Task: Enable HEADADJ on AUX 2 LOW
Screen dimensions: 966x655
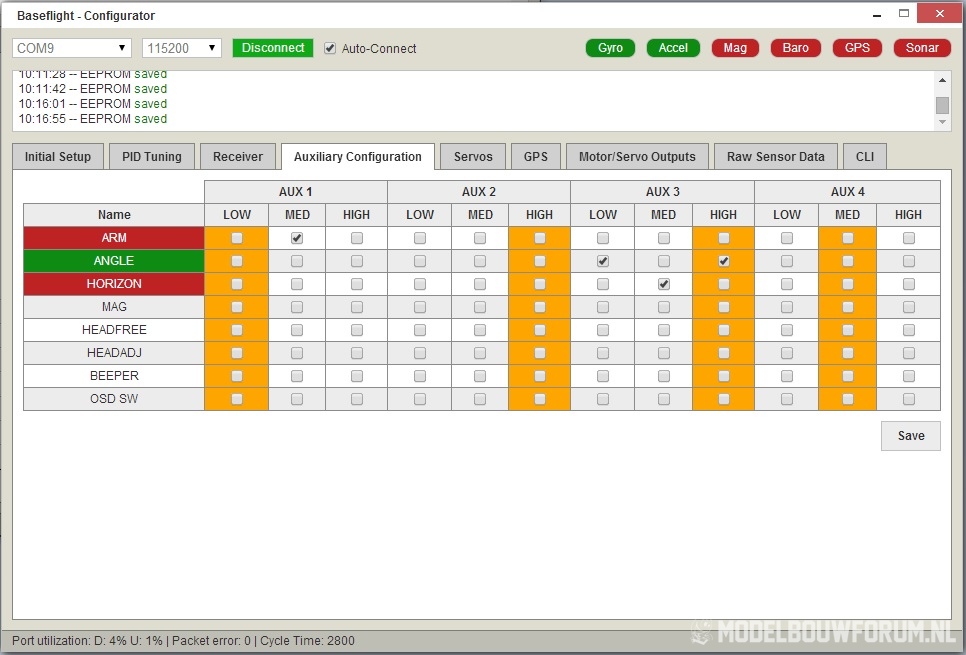Action: [420, 353]
